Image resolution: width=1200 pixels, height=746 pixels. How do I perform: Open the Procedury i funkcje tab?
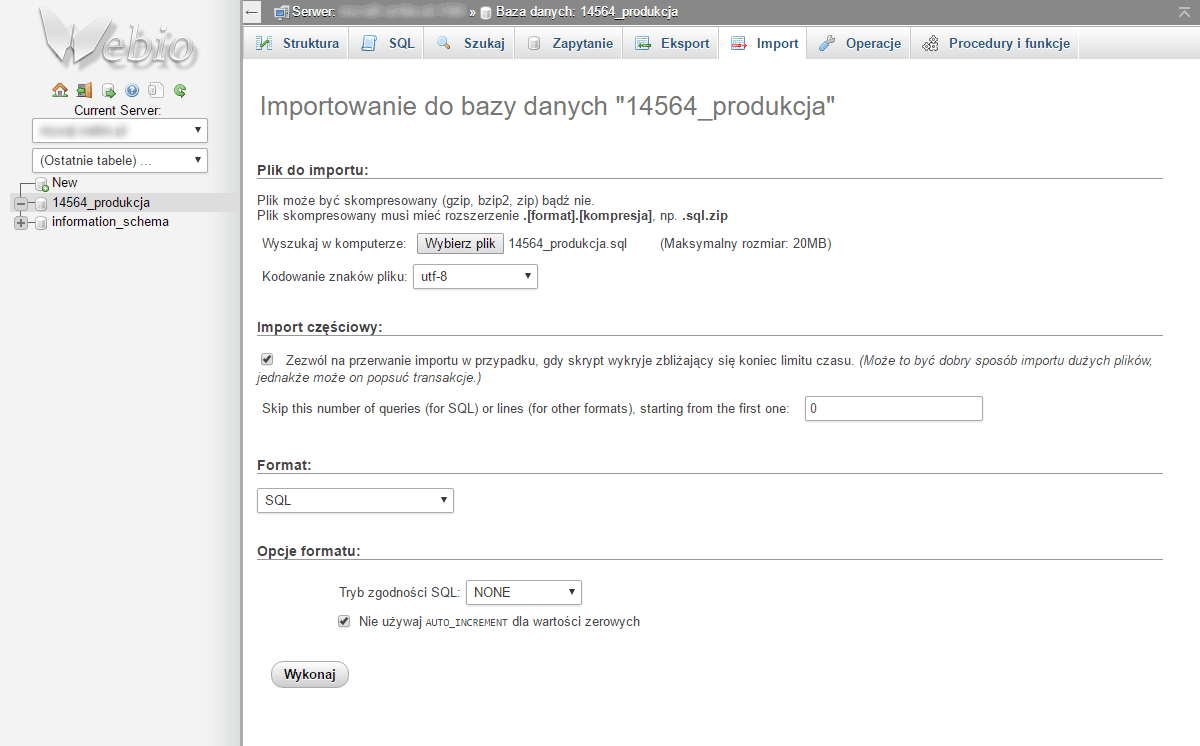click(x=996, y=43)
